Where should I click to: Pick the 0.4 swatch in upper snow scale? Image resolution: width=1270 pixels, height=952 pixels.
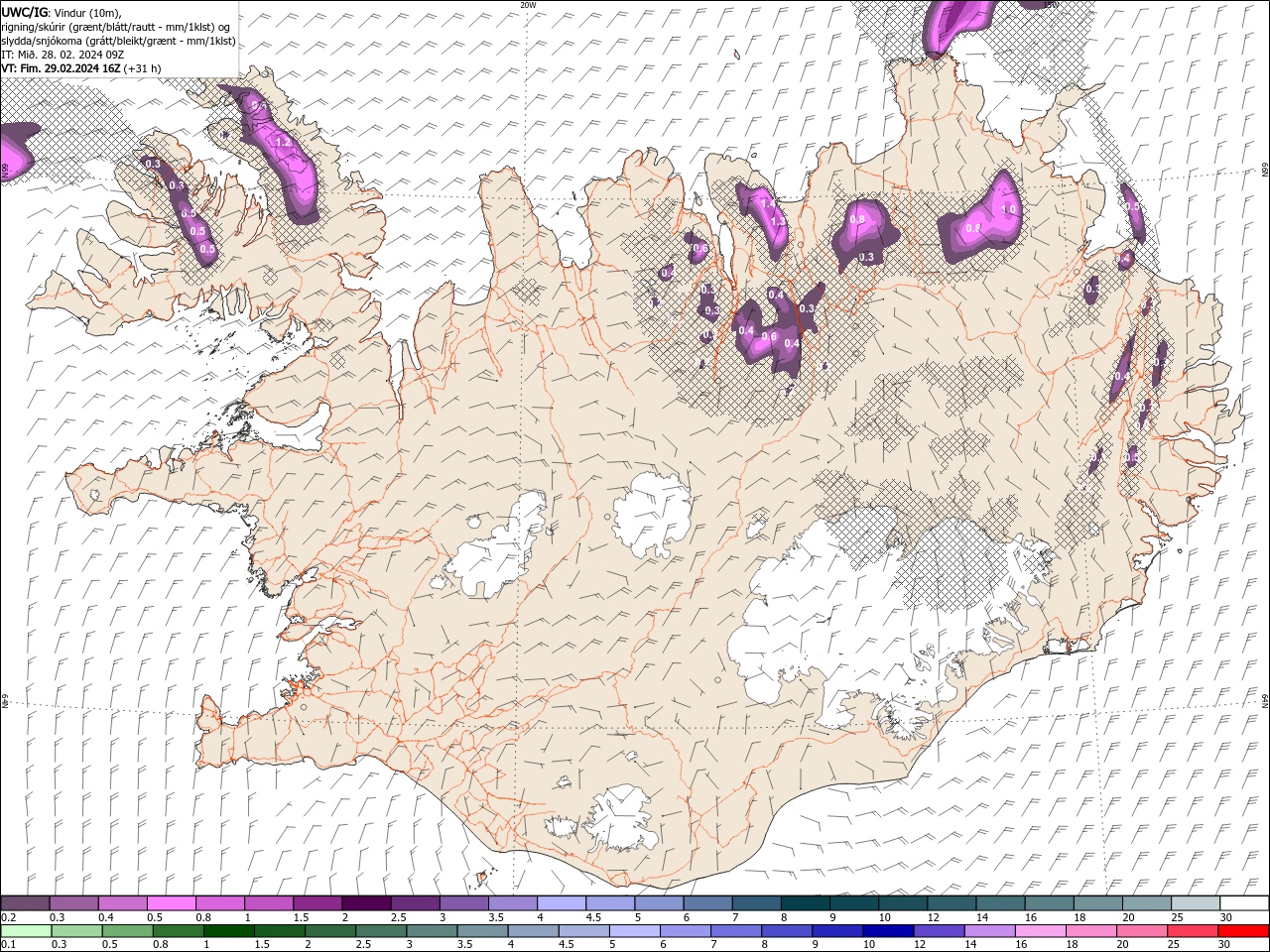(123, 903)
